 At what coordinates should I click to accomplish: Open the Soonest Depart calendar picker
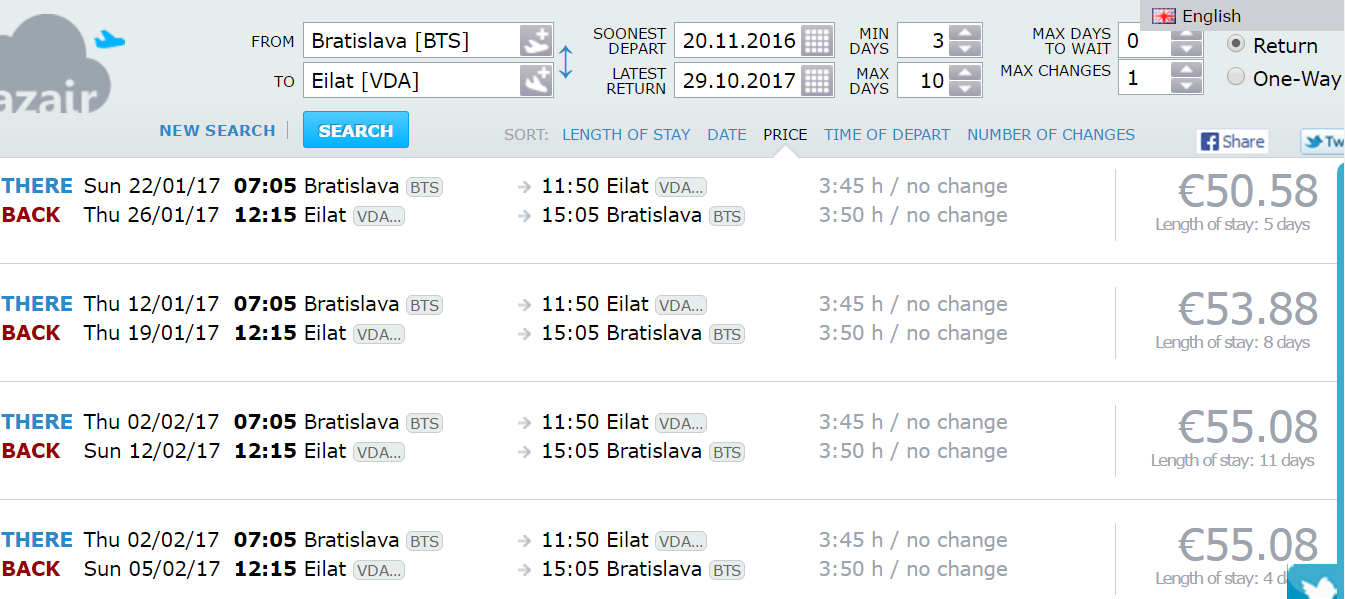click(x=817, y=41)
